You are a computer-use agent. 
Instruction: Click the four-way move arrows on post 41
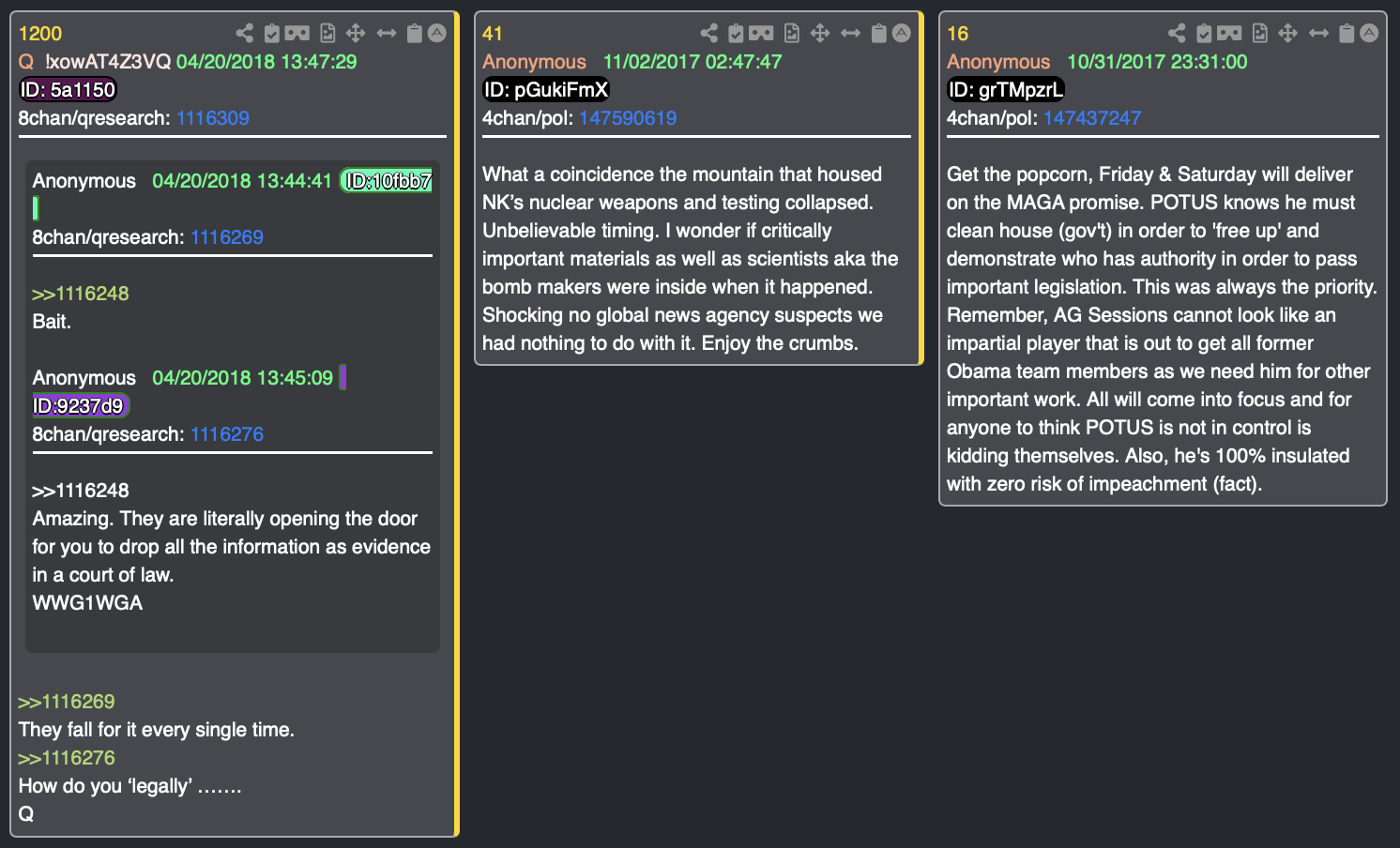click(x=820, y=34)
